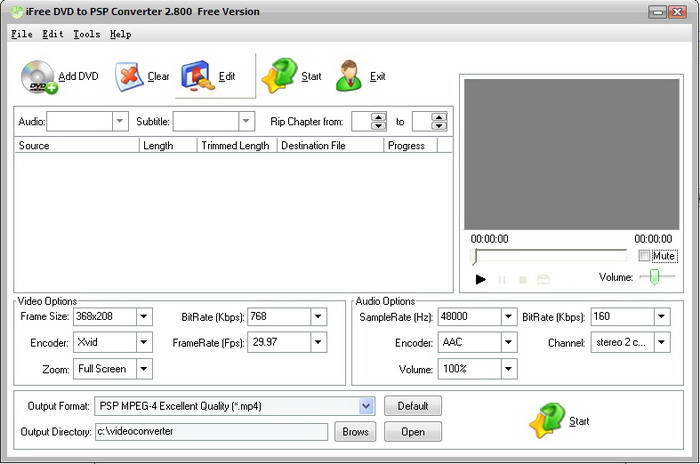700x464 pixels.
Task: Close the converter window
Action: point(677,12)
